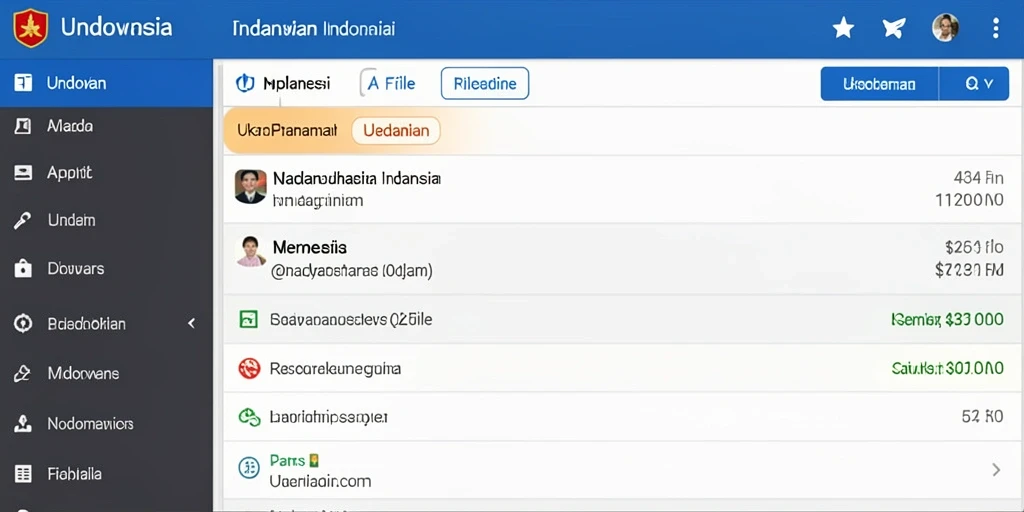Select the Mplanesi tab
The width and height of the screenshot is (1024, 512).
[x=283, y=84]
